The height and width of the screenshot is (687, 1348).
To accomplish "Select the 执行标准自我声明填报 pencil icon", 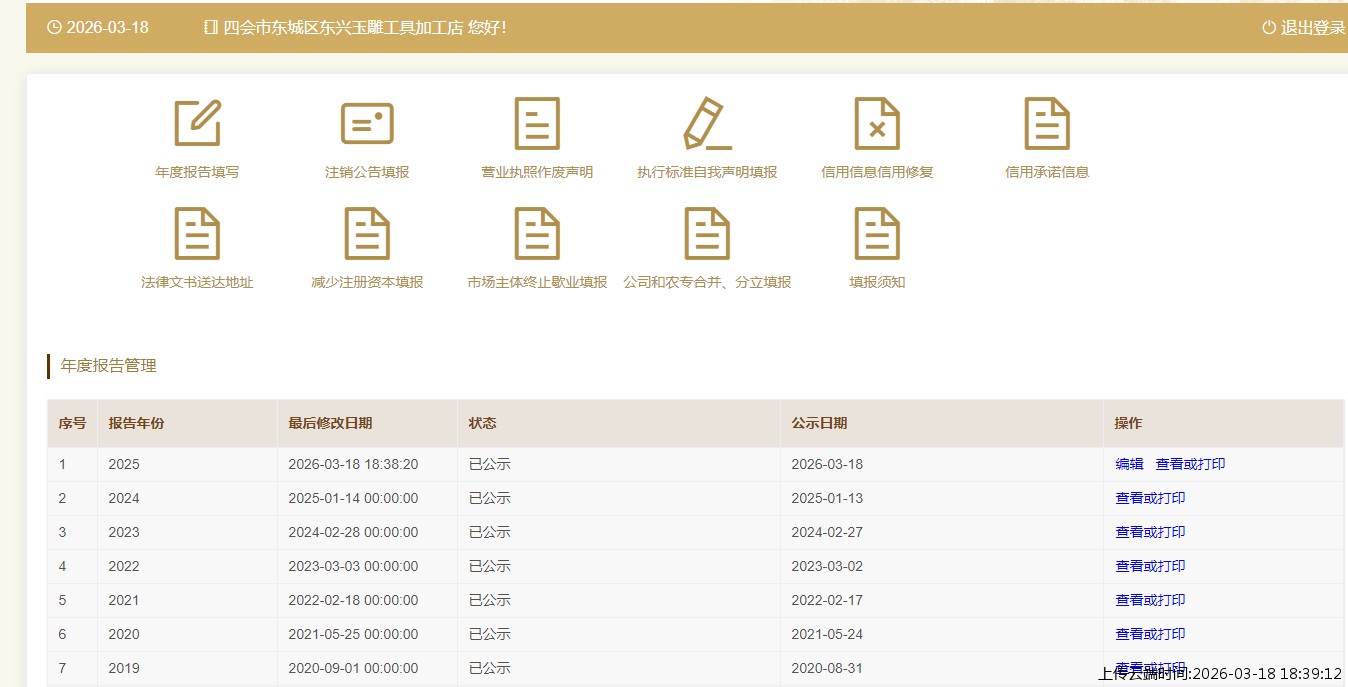I will click(x=707, y=124).
